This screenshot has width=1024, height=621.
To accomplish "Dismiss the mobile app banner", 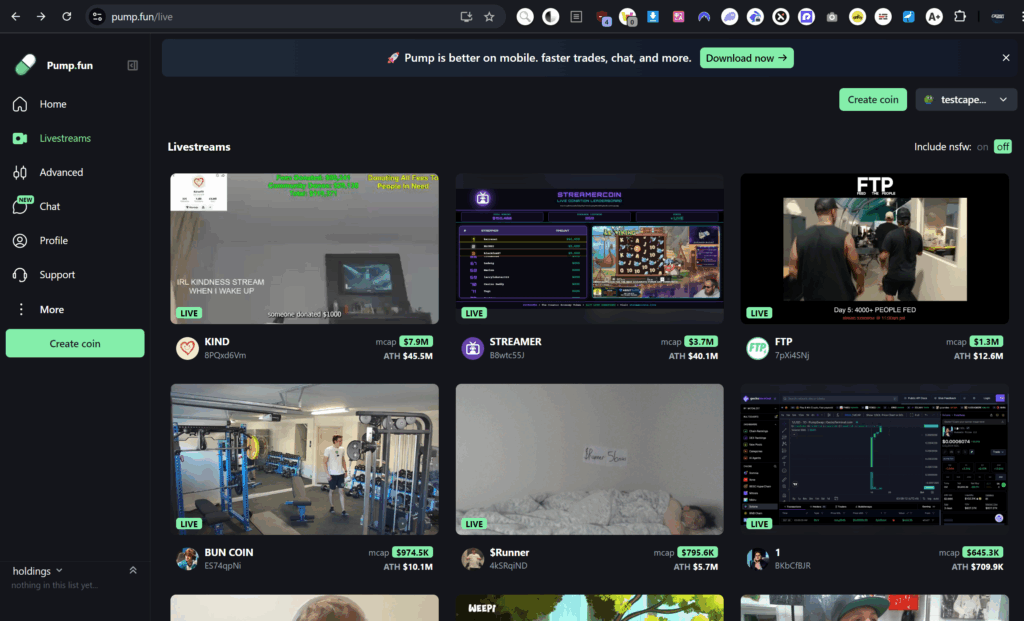I will pyautogui.click(x=1006, y=58).
